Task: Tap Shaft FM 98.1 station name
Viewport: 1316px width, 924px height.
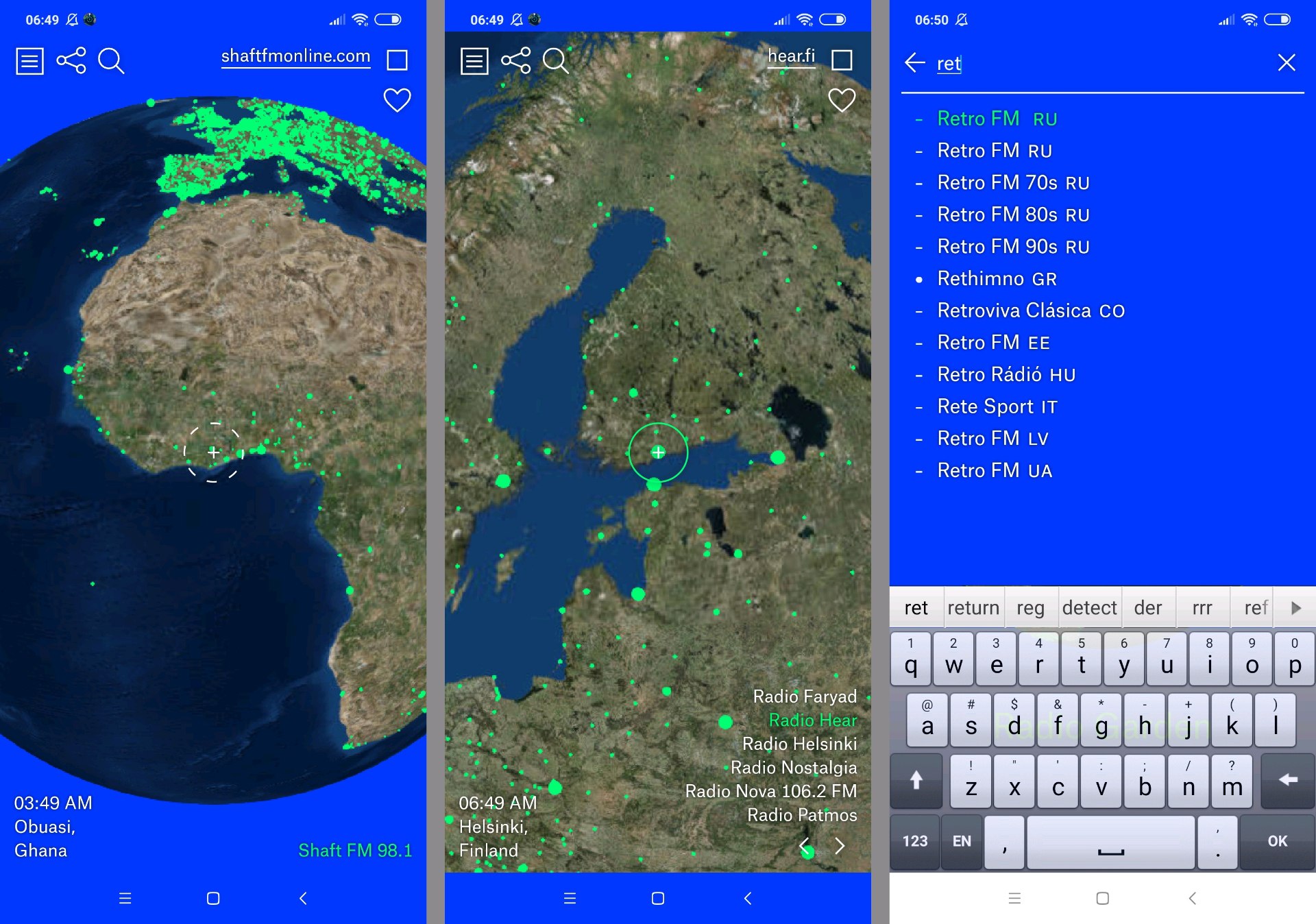Action: 355,851
